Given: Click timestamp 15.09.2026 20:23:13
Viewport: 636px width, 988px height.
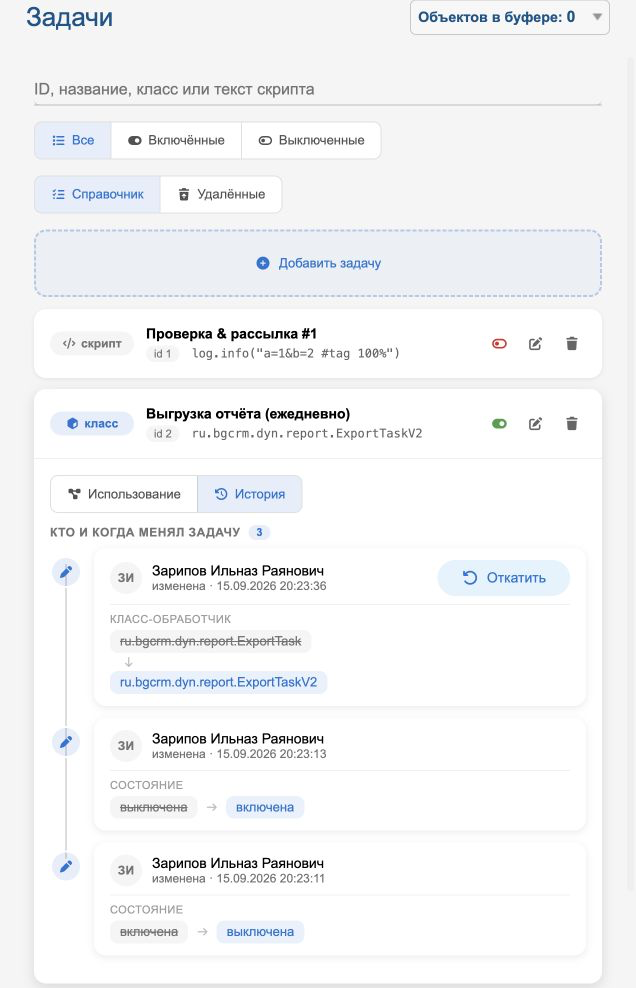Looking at the screenshot, I should pos(272,754).
